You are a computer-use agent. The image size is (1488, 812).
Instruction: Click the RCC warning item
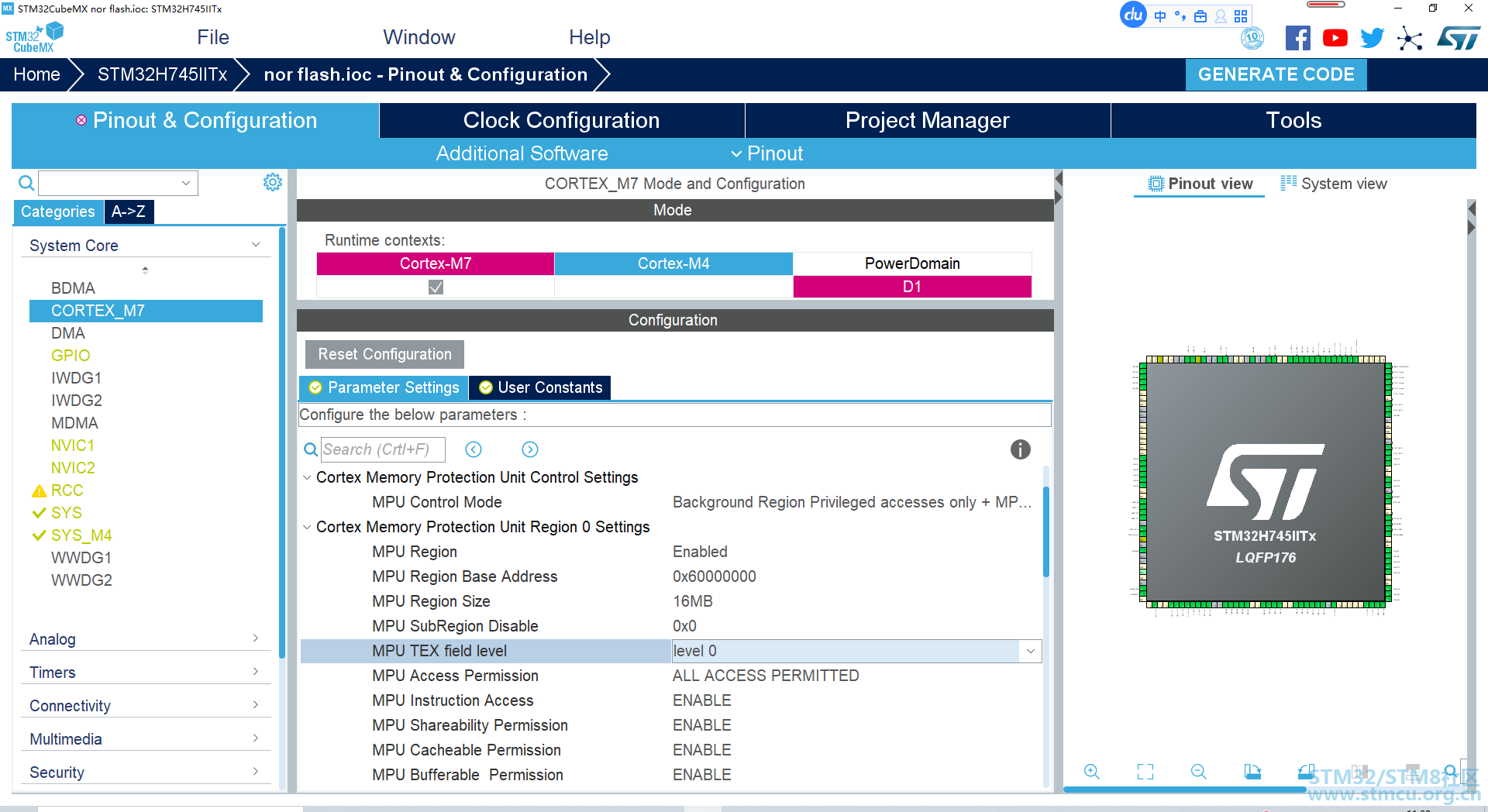click(67, 490)
